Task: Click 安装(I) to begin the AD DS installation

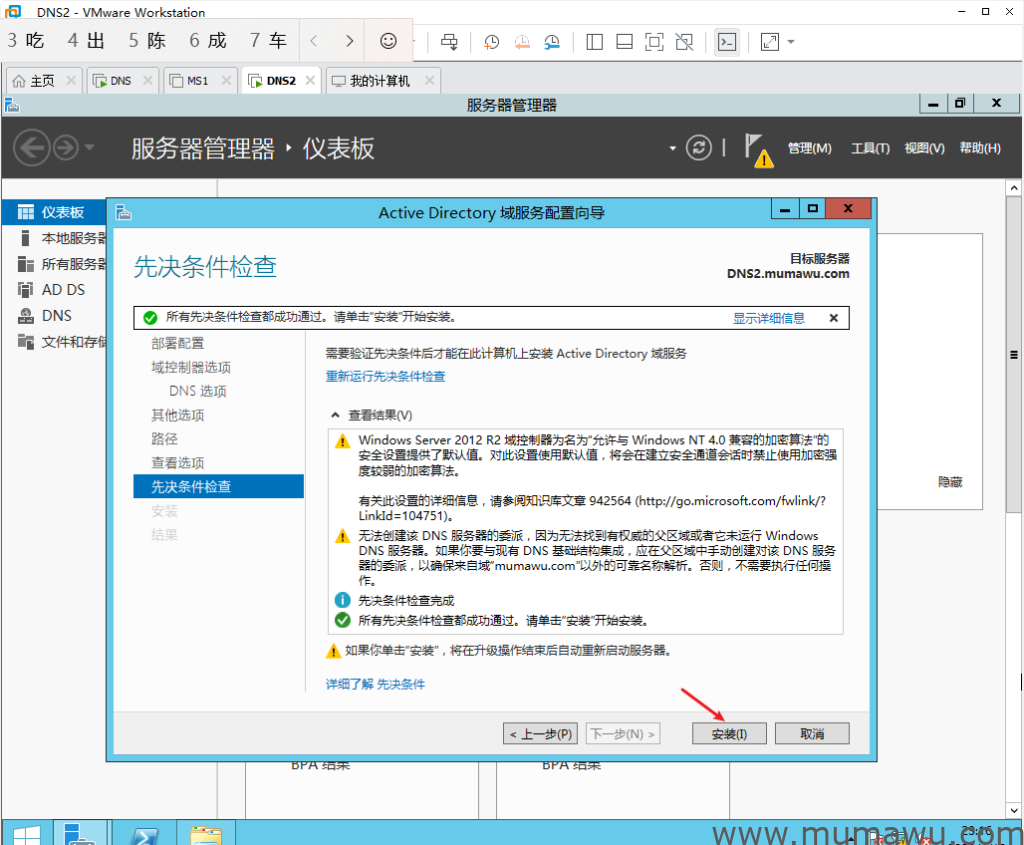Action: [729, 733]
